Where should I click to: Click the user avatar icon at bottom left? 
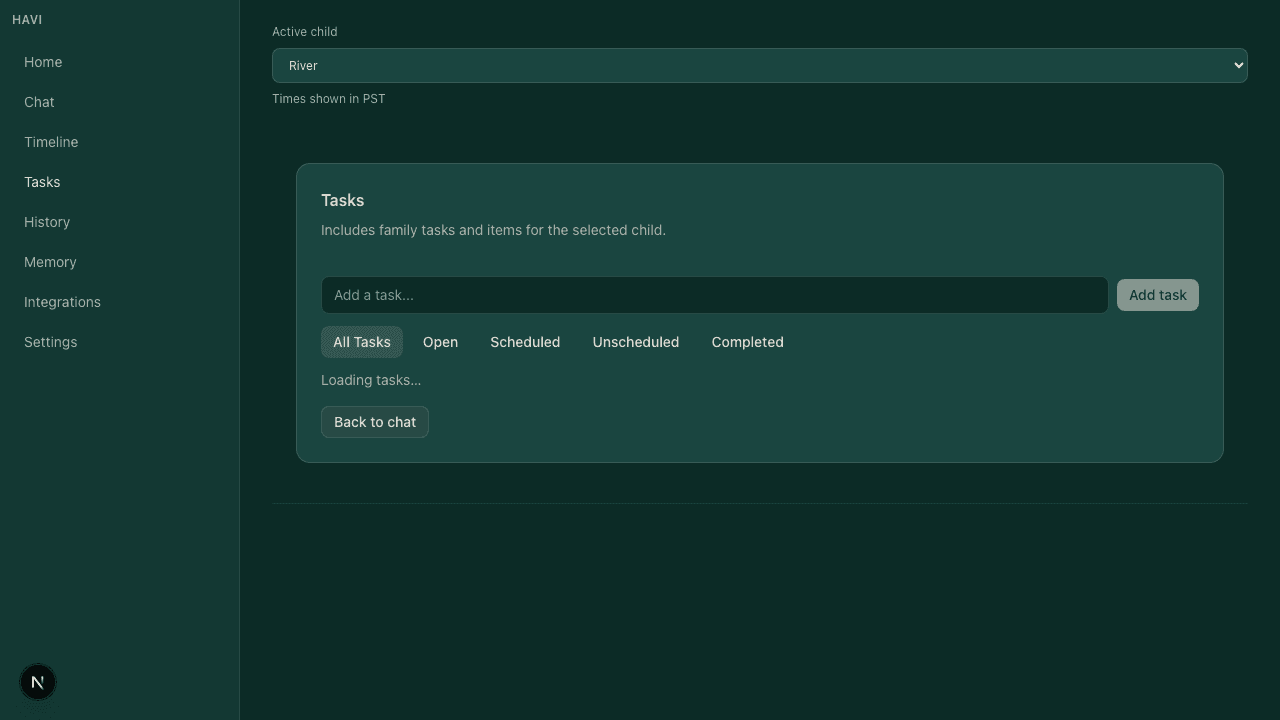[38, 681]
